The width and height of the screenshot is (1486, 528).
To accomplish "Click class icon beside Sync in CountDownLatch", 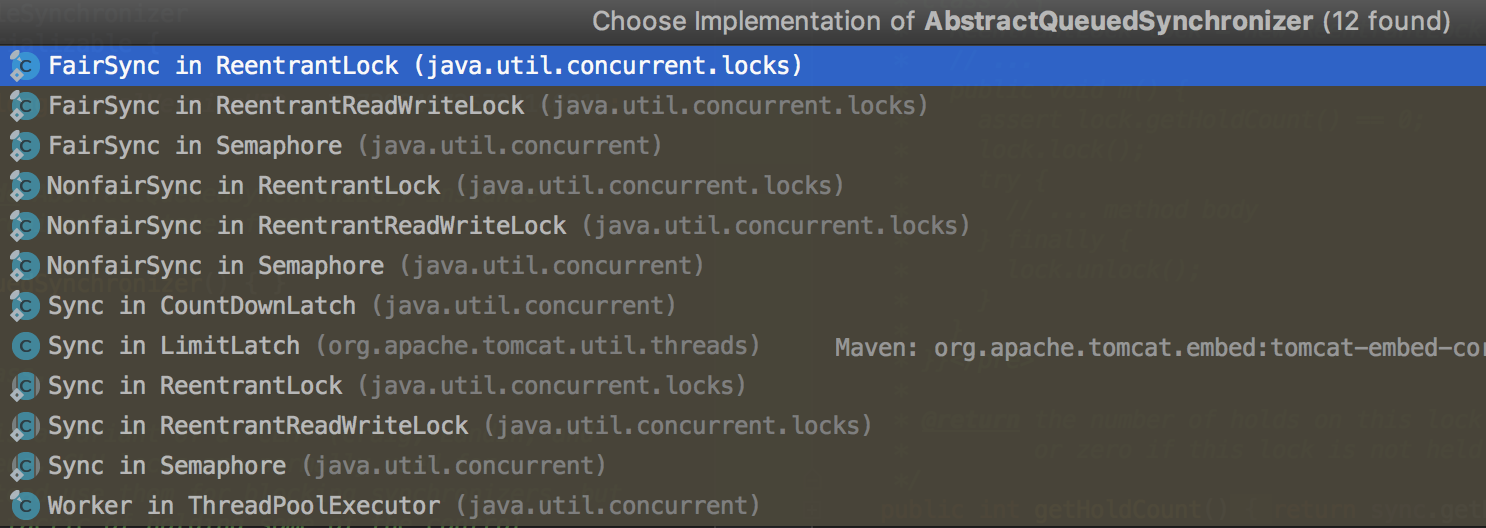I will point(24,306).
